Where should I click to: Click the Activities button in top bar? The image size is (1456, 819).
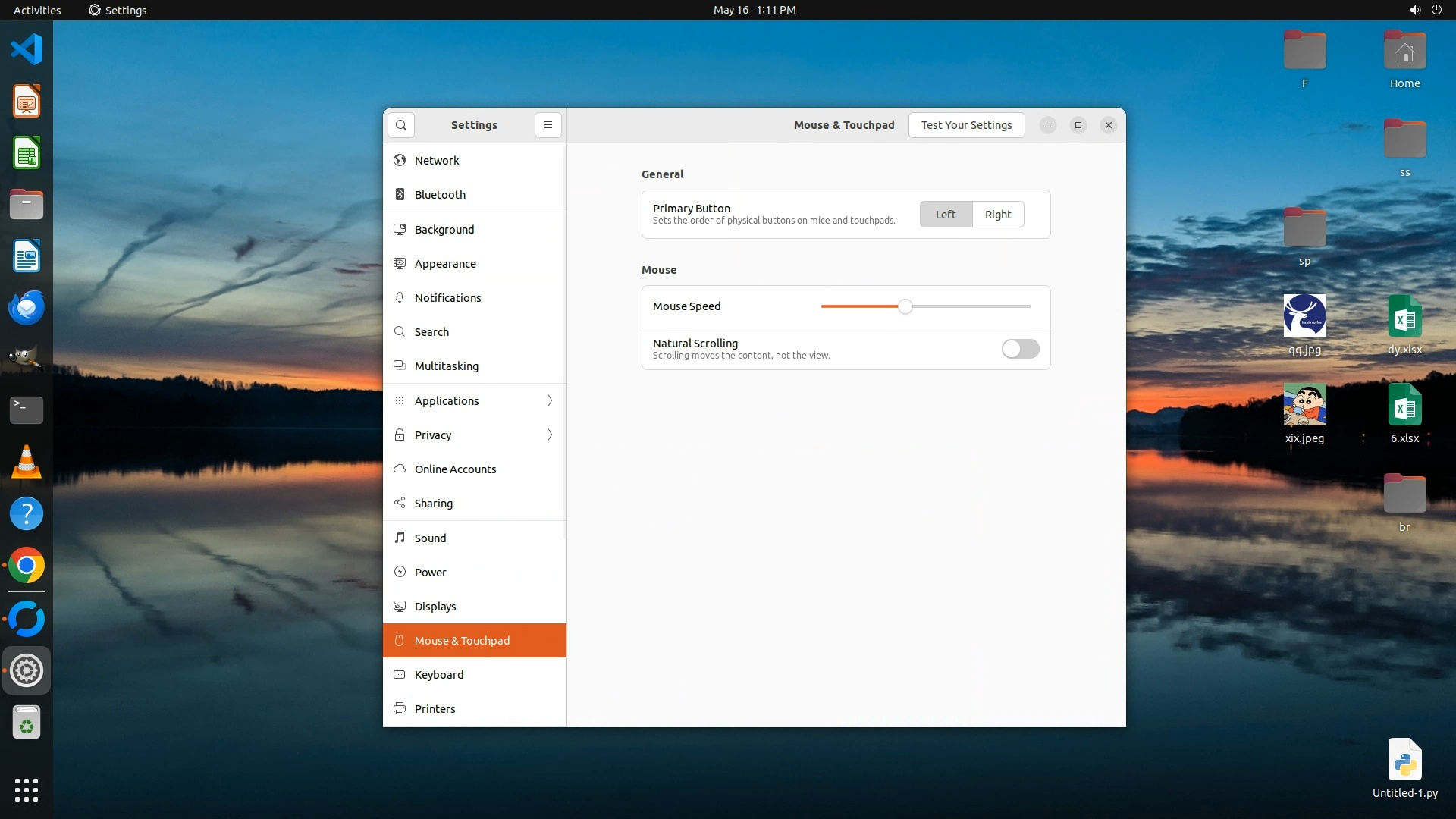coord(37,10)
